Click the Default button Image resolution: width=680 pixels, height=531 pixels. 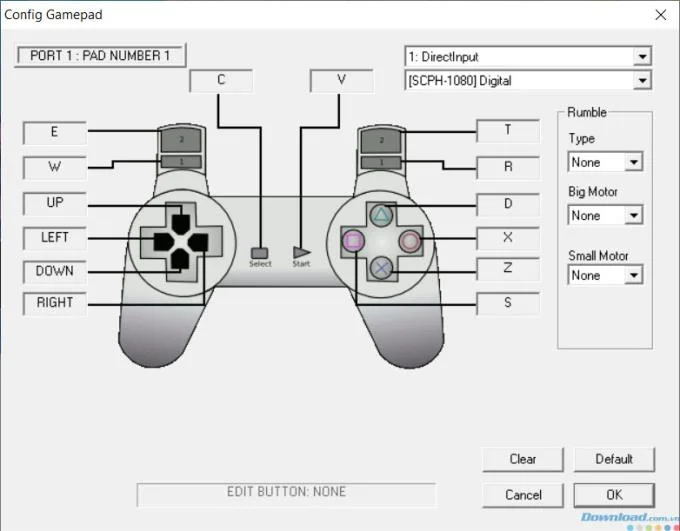[x=614, y=459]
